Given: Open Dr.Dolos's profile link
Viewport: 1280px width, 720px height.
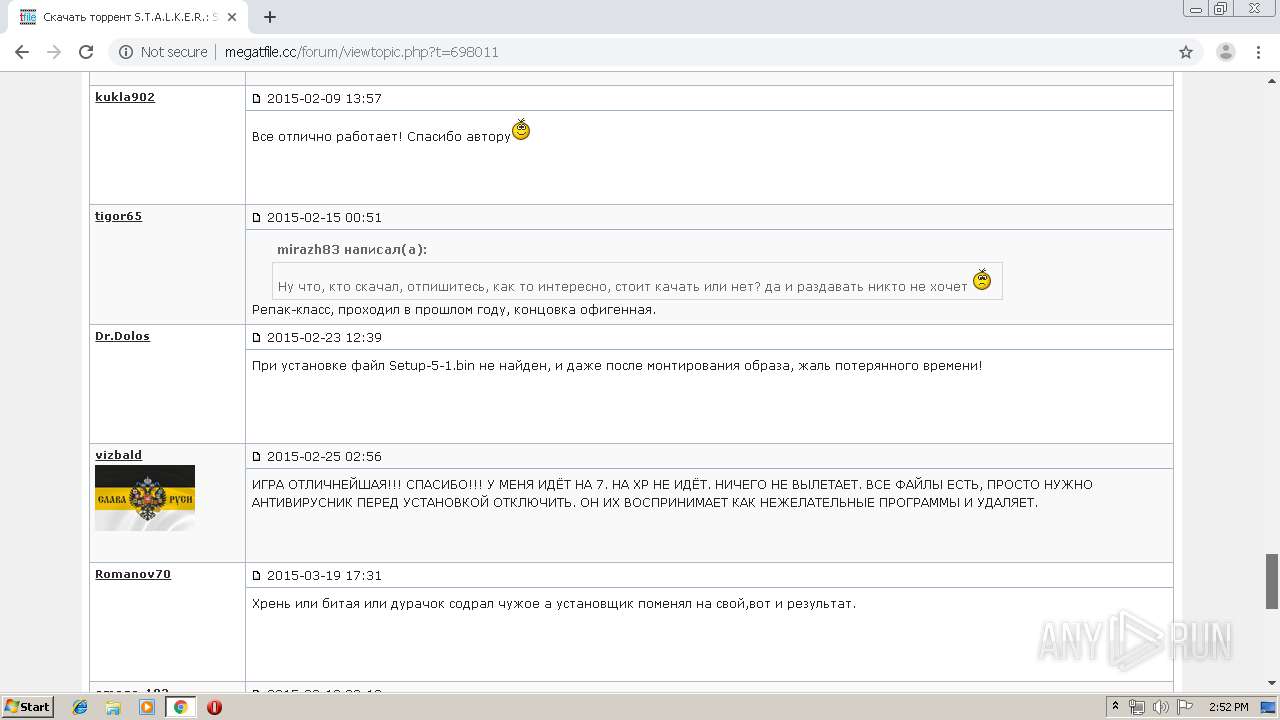Looking at the screenshot, I should [x=122, y=336].
